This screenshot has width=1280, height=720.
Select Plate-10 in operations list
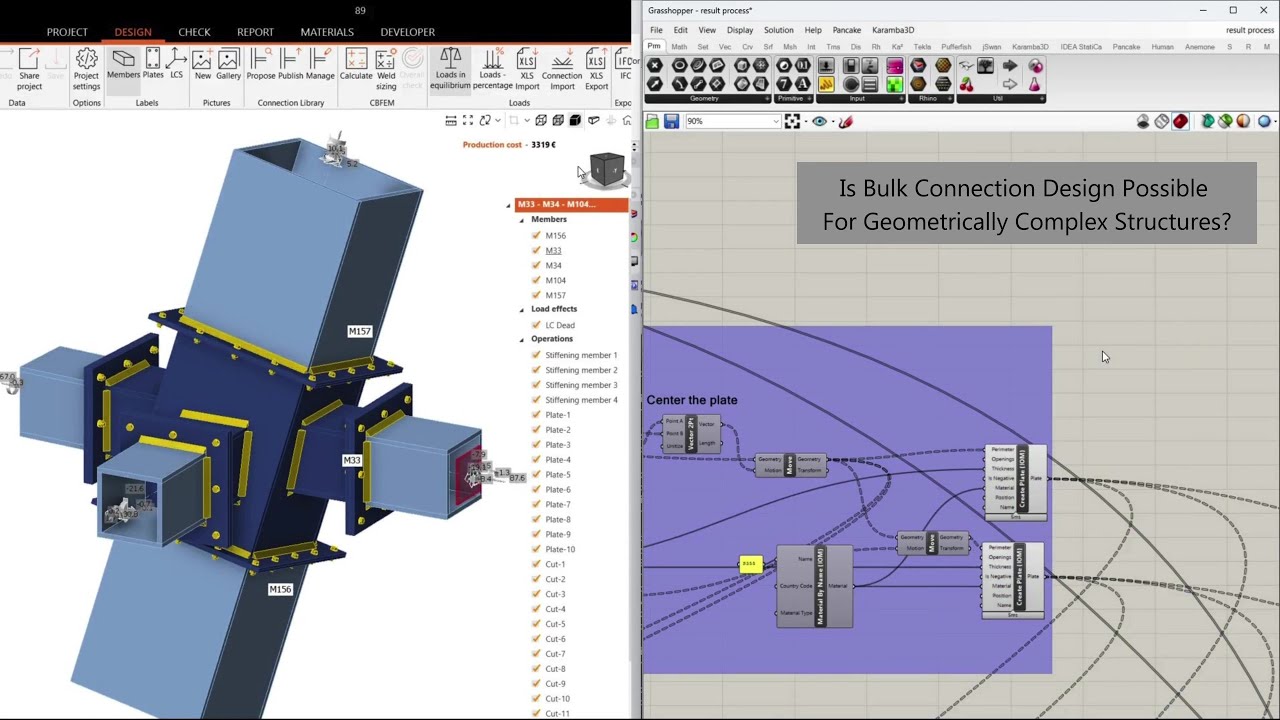point(560,550)
